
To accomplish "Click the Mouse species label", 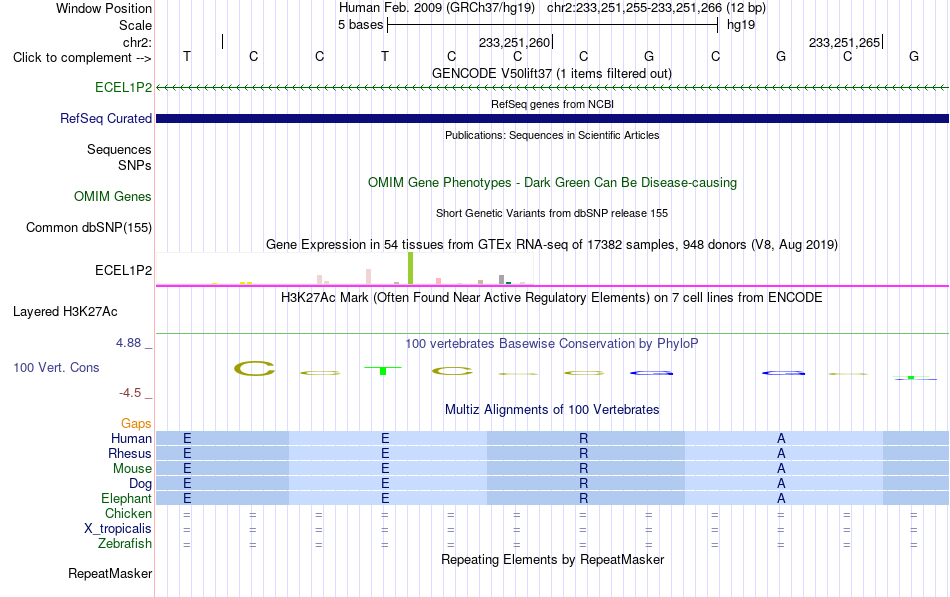I will (132, 469).
